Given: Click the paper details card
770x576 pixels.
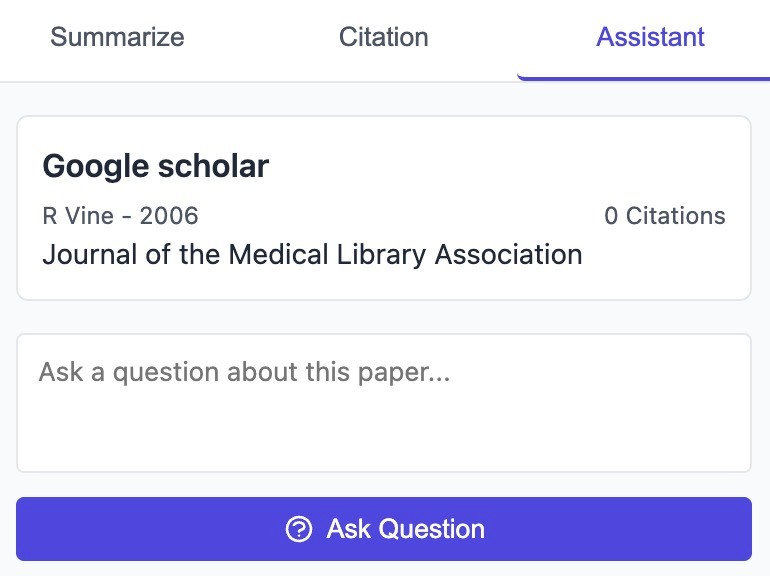Looking at the screenshot, I should [x=383, y=208].
